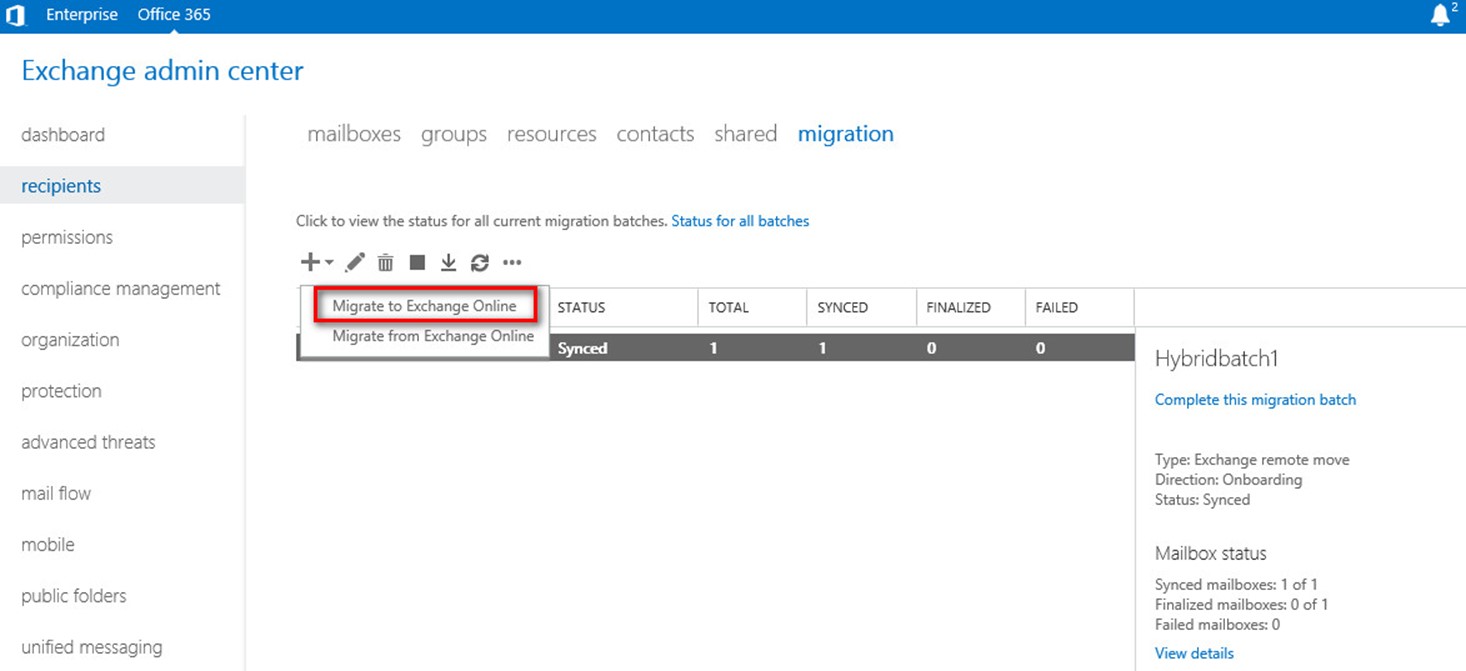Click Finalized mailboxes: 0 of 1
This screenshot has height=671, width=1466.
1241,604
